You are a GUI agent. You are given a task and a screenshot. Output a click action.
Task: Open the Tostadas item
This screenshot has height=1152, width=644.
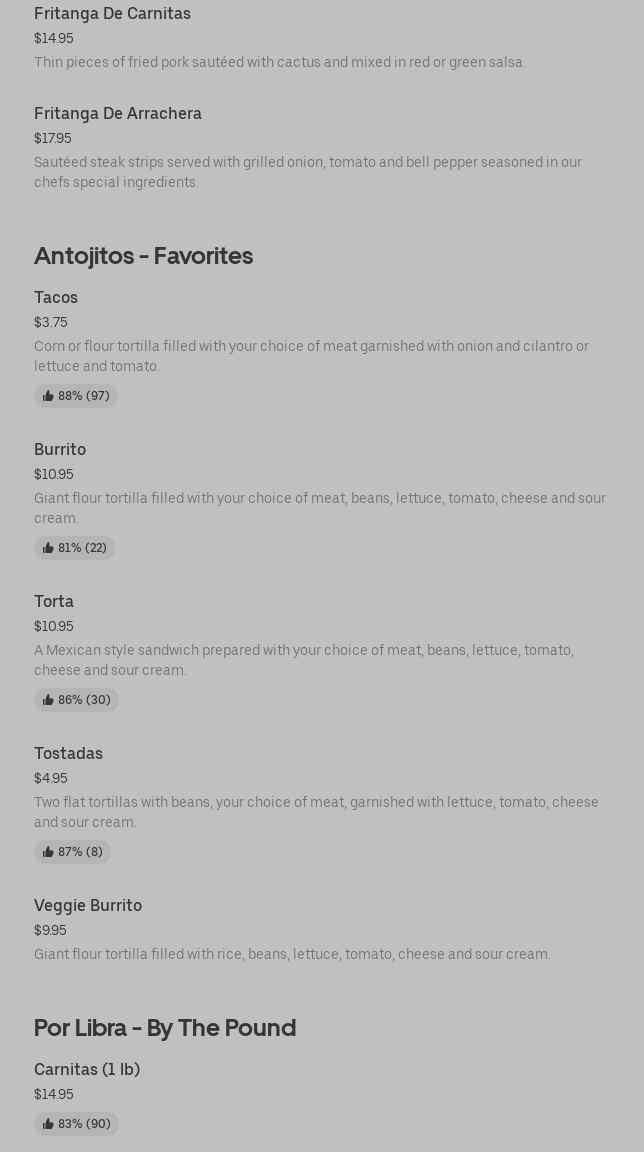point(68,753)
